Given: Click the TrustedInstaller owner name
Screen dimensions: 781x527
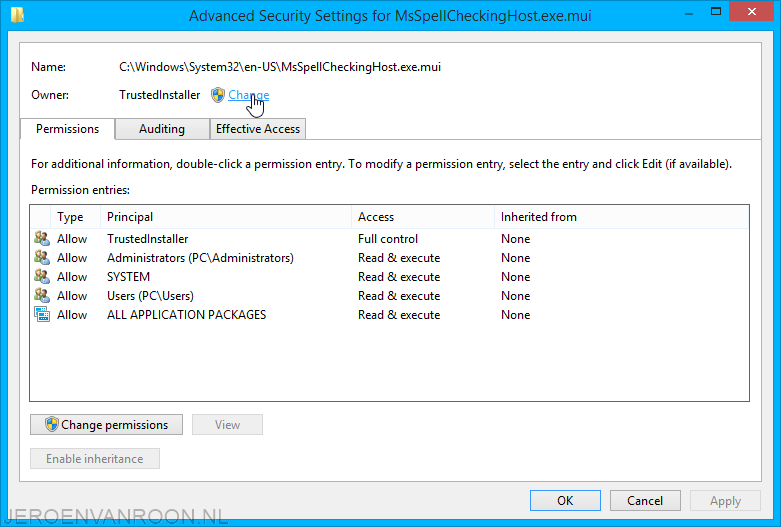Looking at the screenshot, I should (159, 95).
